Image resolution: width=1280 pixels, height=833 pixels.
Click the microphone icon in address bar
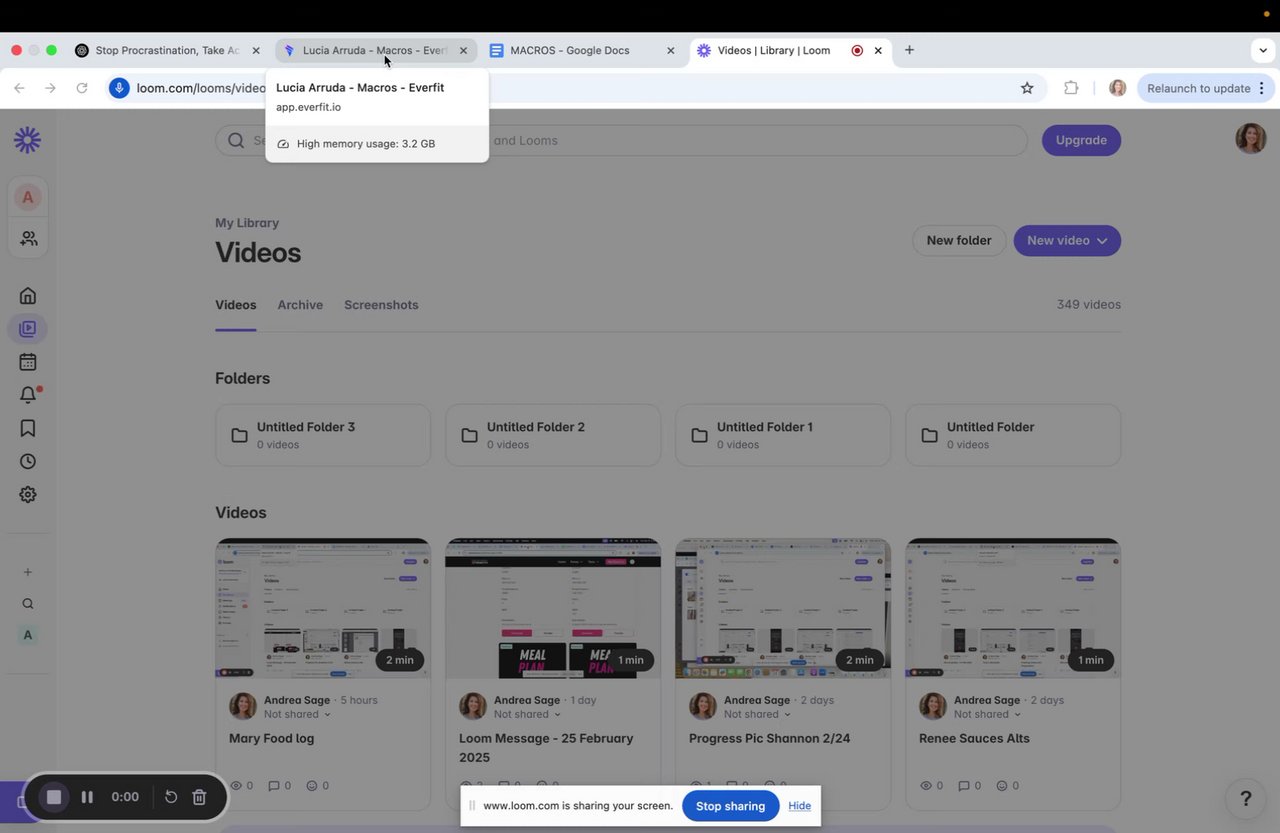pyautogui.click(x=119, y=88)
